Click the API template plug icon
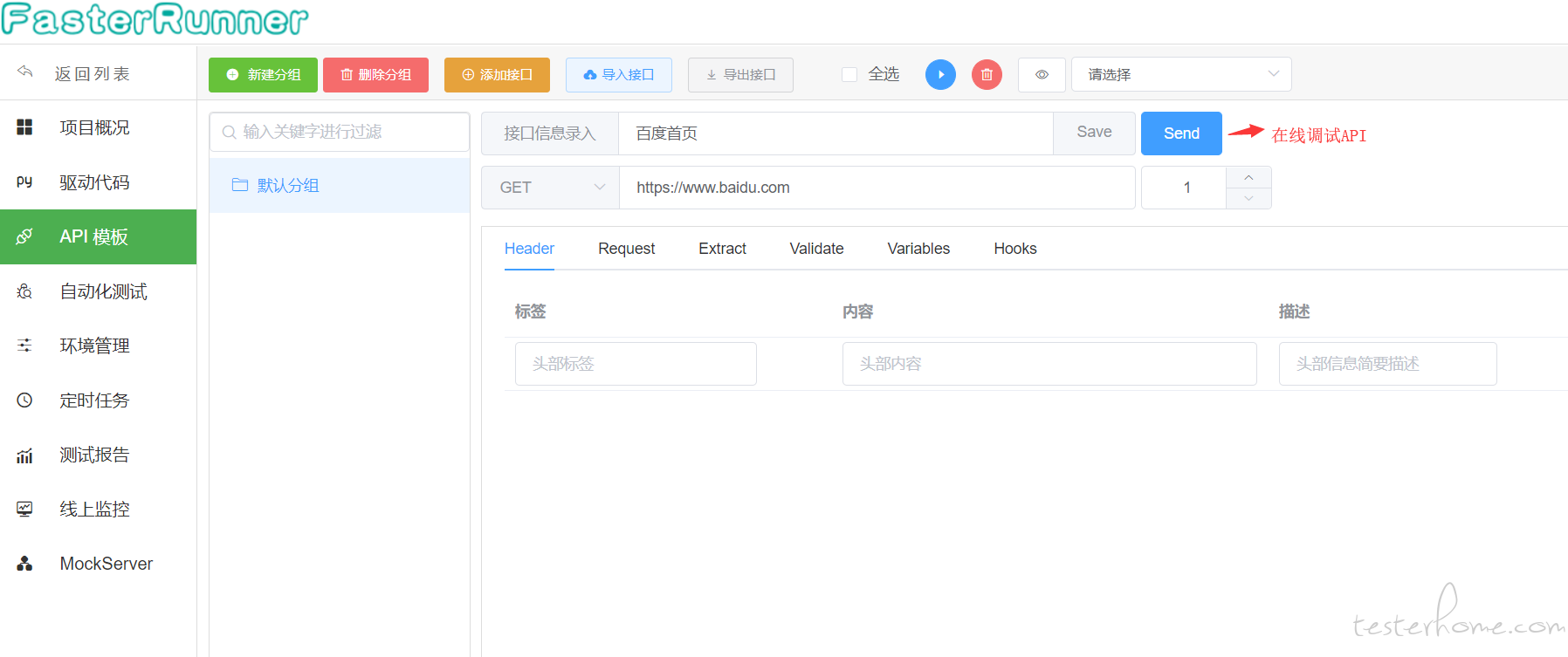Image resolution: width=1568 pixels, height=657 pixels. pos(24,236)
